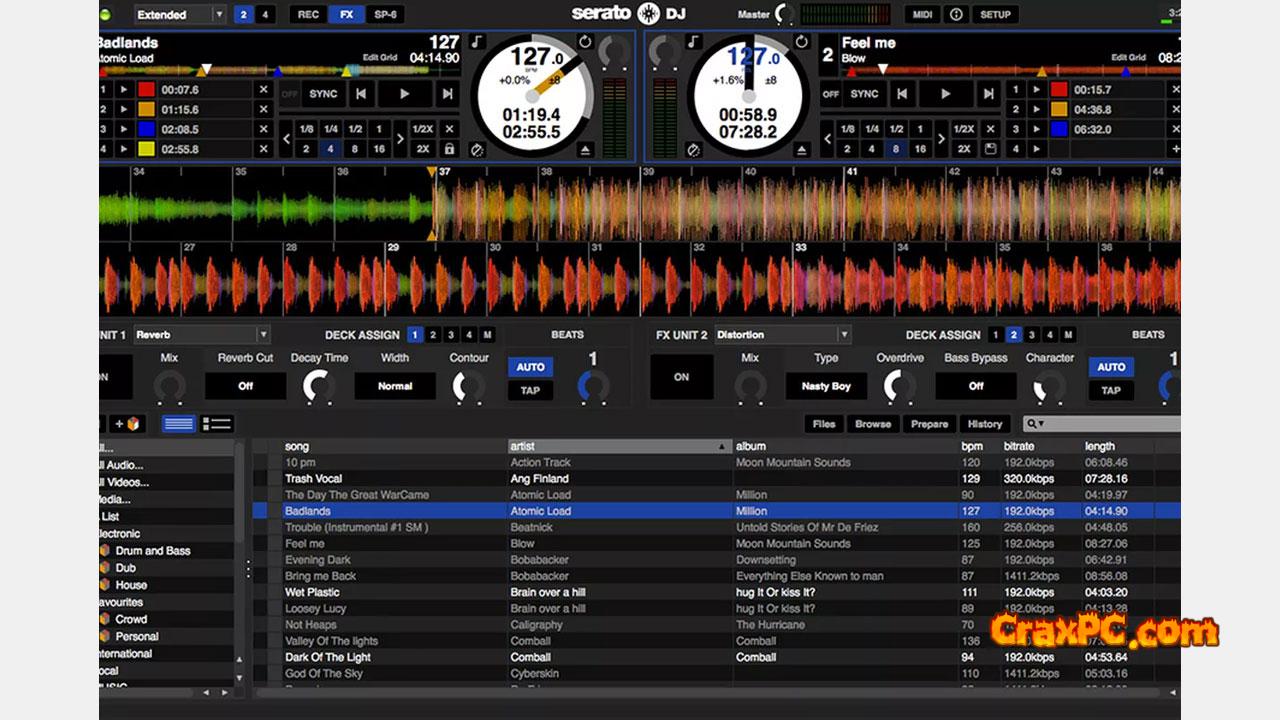Image resolution: width=1280 pixels, height=720 pixels.
Task: Switch to album art list view icon
Action: coord(217,424)
